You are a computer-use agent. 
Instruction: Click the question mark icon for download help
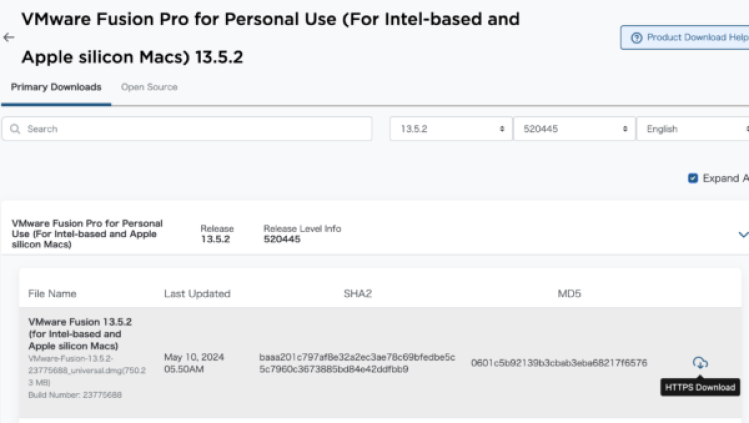tap(636, 38)
